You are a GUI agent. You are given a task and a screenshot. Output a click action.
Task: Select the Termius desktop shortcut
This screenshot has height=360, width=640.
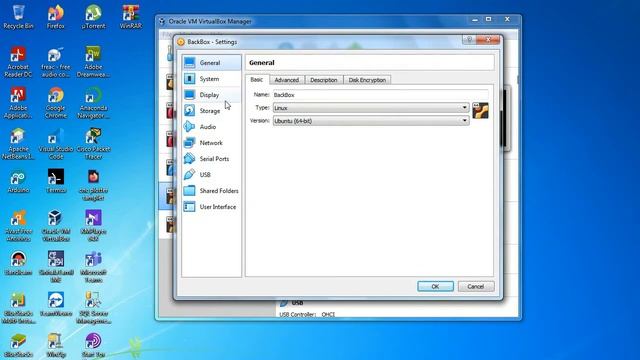(x=56, y=182)
